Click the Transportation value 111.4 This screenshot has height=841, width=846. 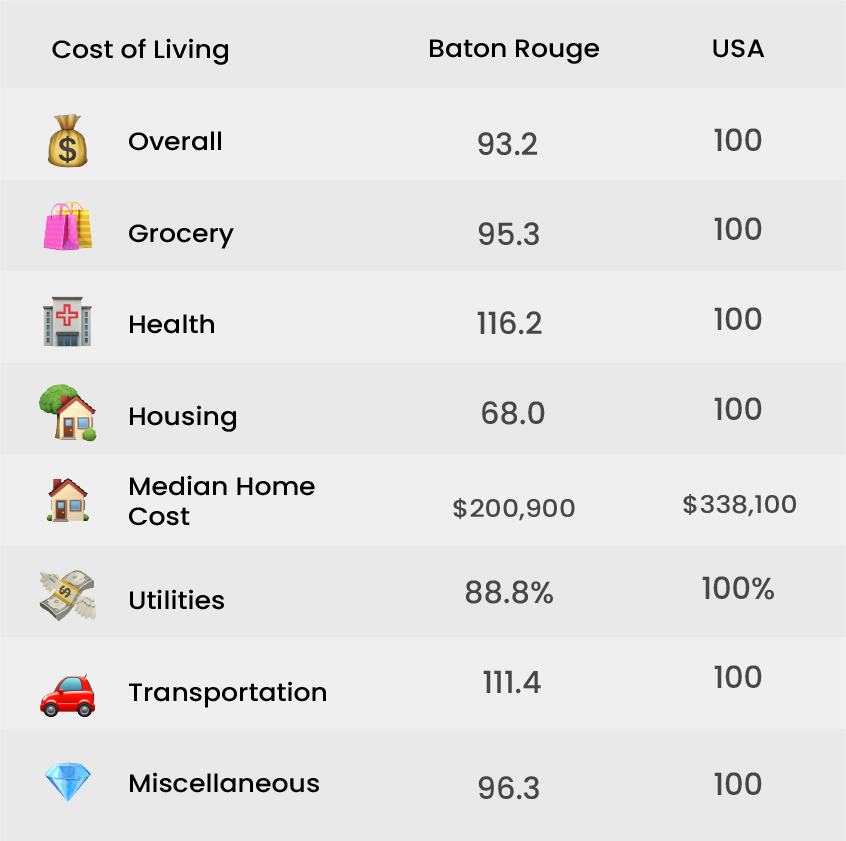(x=511, y=682)
